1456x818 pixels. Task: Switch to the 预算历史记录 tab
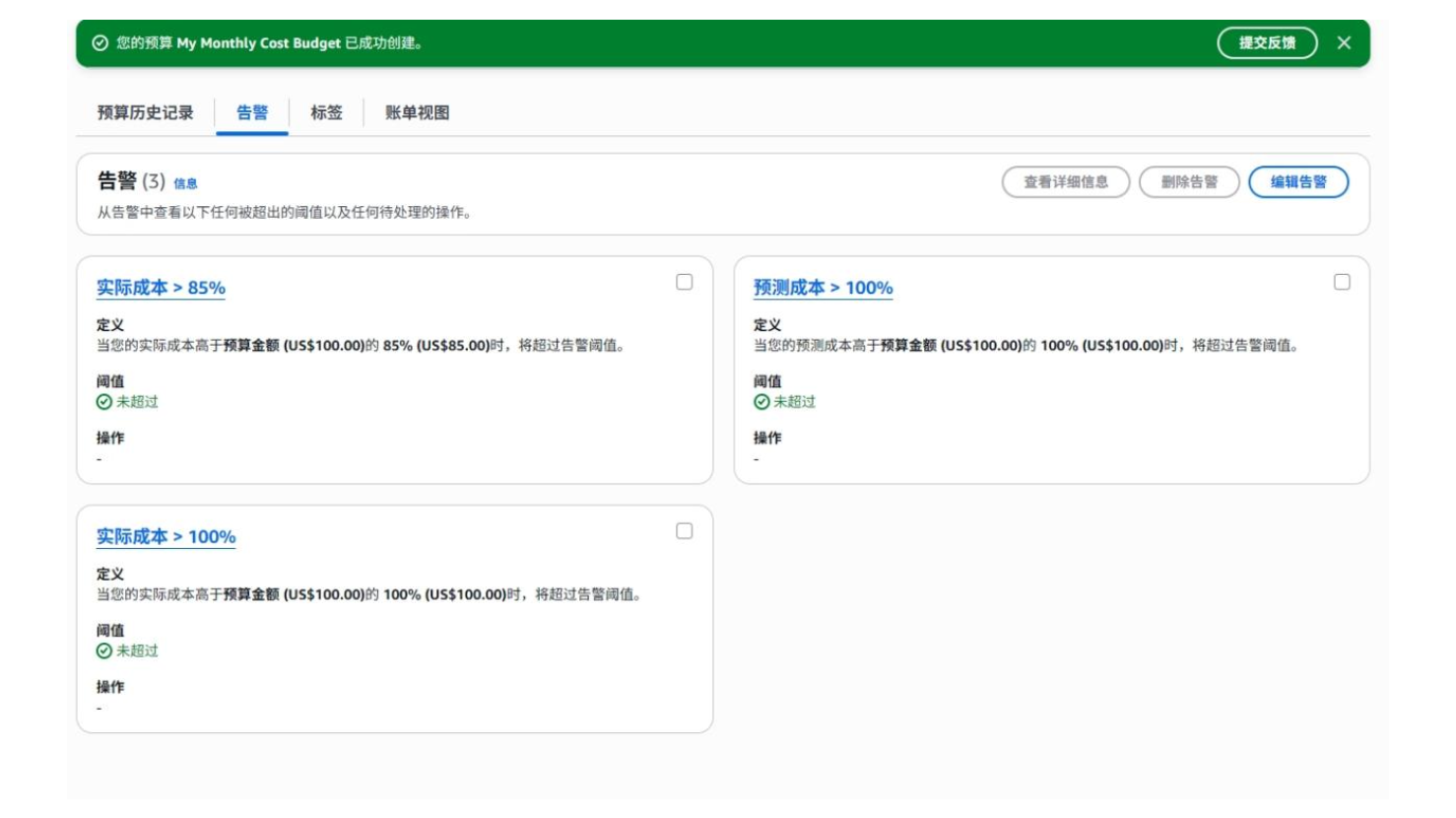coord(145,113)
